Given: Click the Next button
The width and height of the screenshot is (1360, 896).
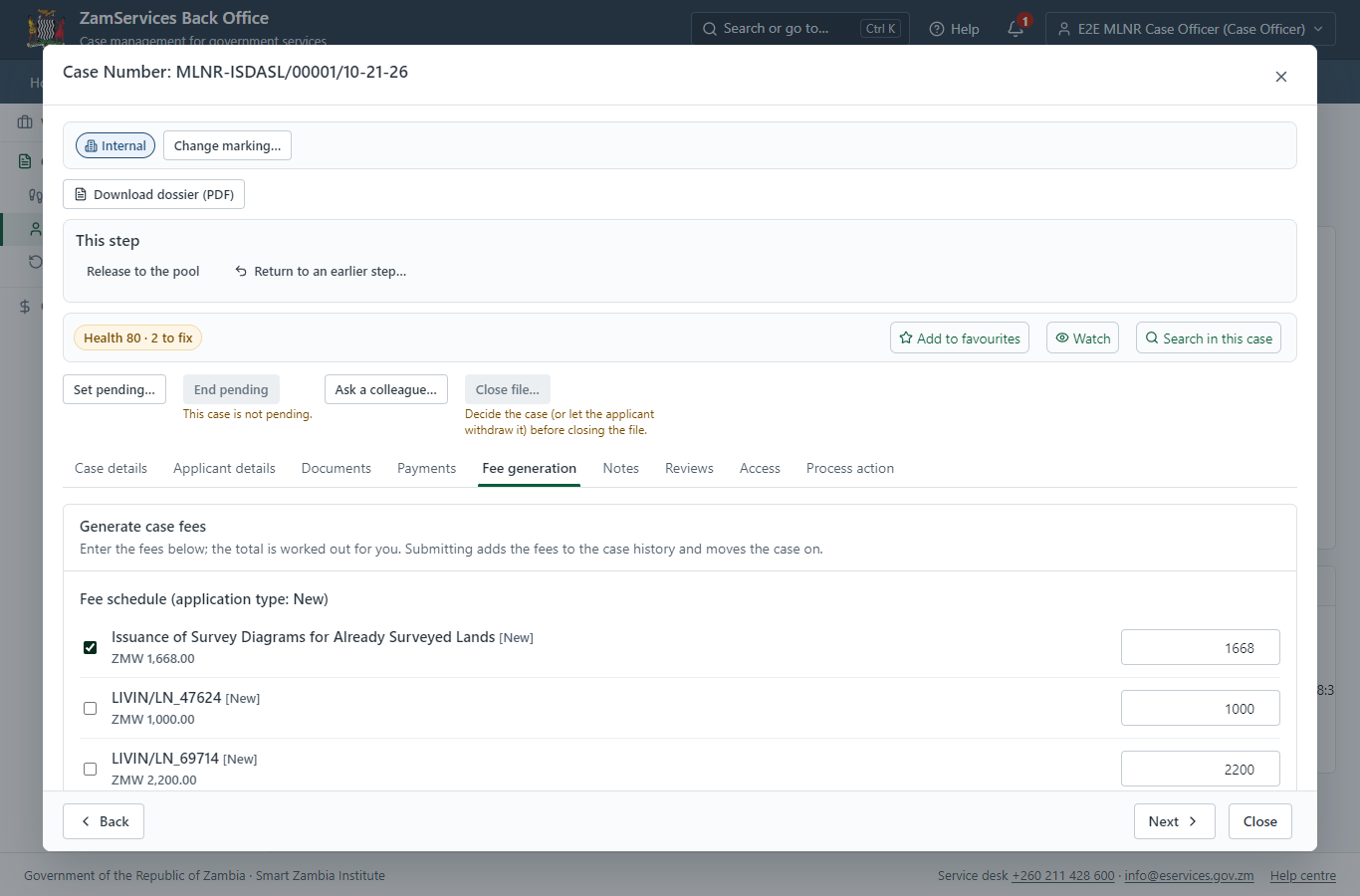Looking at the screenshot, I should point(1174,821).
